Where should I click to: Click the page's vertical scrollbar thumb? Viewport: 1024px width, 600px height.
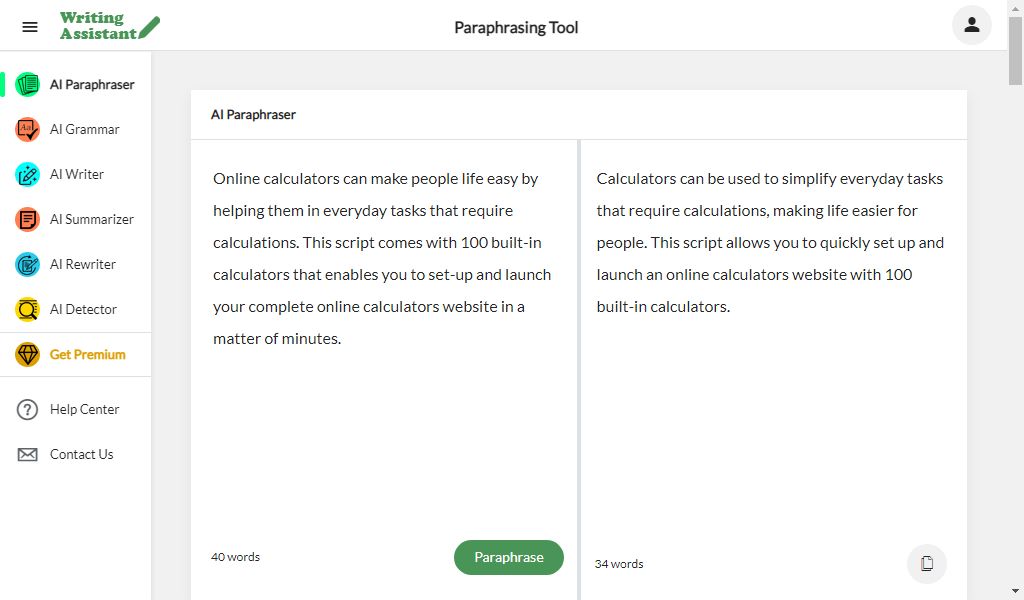1015,50
